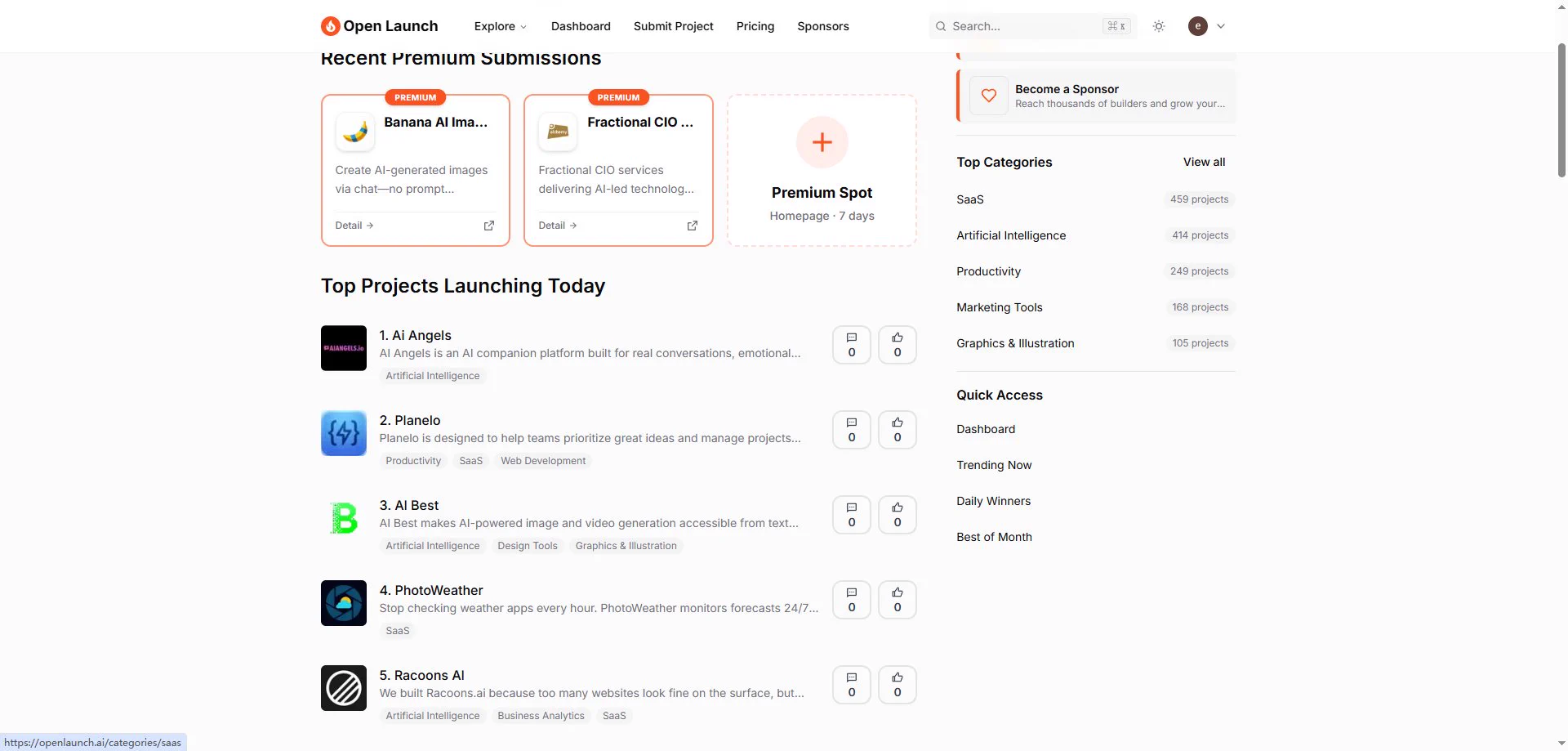Upvote the PhotoWeather project
The width and height of the screenshot is (1568, 751).
[897, 600]
